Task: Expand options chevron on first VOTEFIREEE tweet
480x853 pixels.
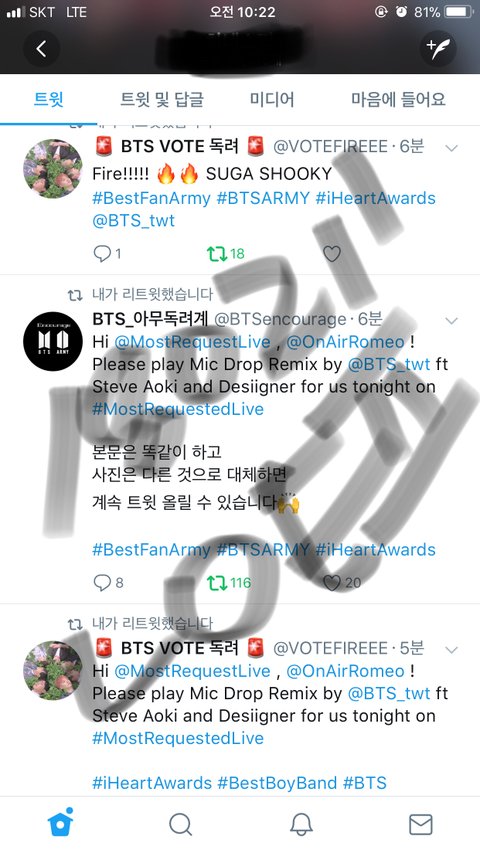Action: (x=452, y=148)
